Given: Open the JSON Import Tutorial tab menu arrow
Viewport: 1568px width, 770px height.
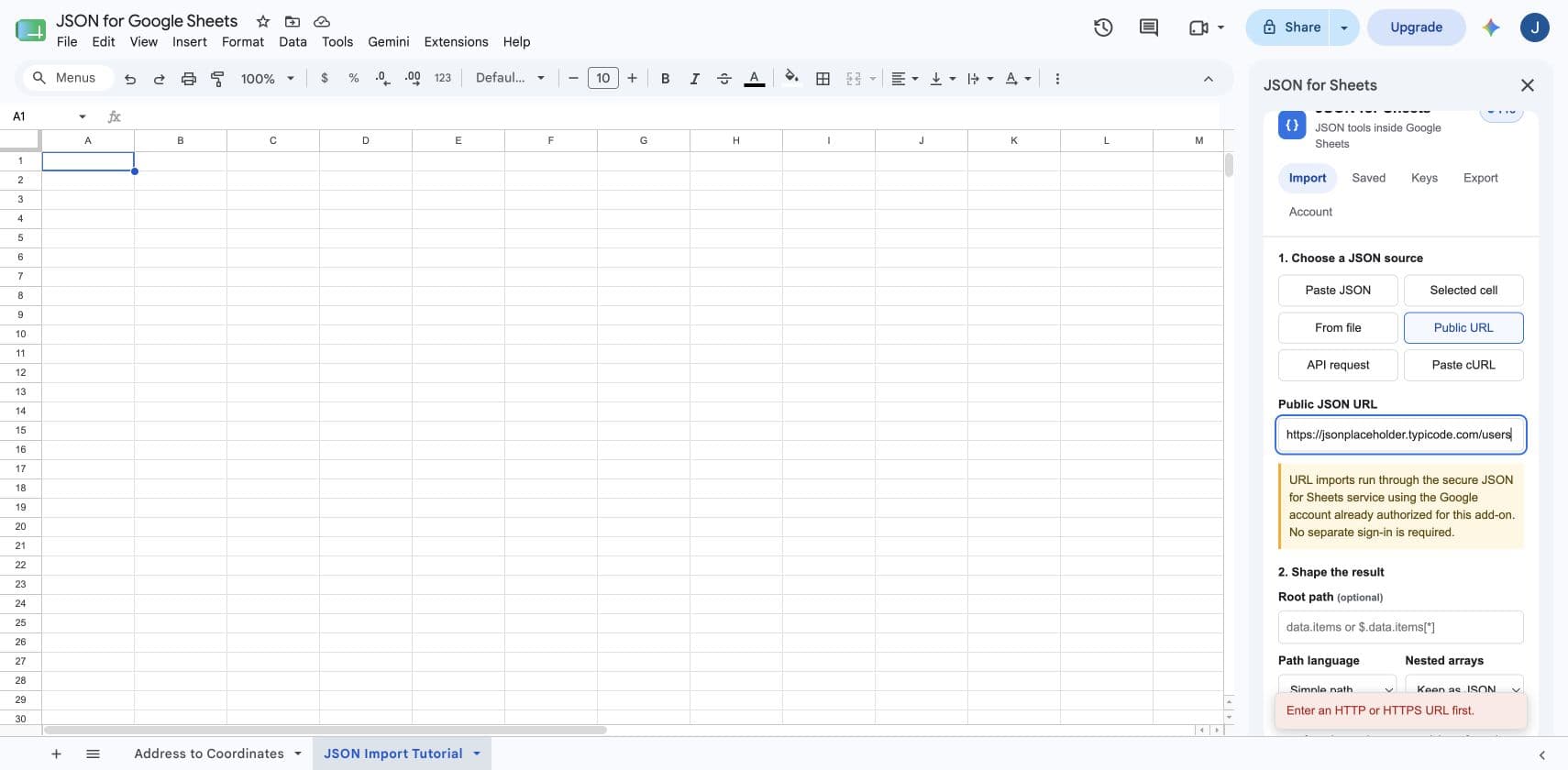Looking at the screenshot, I should tap(477, 753).
